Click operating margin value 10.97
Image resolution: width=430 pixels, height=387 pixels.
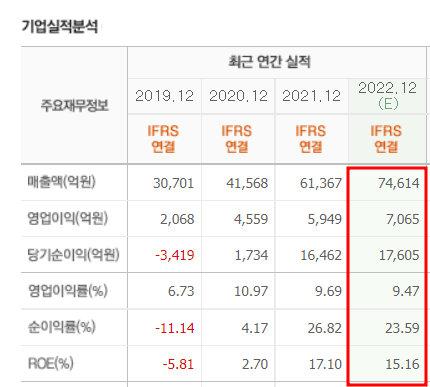click(x=251, y=292)
